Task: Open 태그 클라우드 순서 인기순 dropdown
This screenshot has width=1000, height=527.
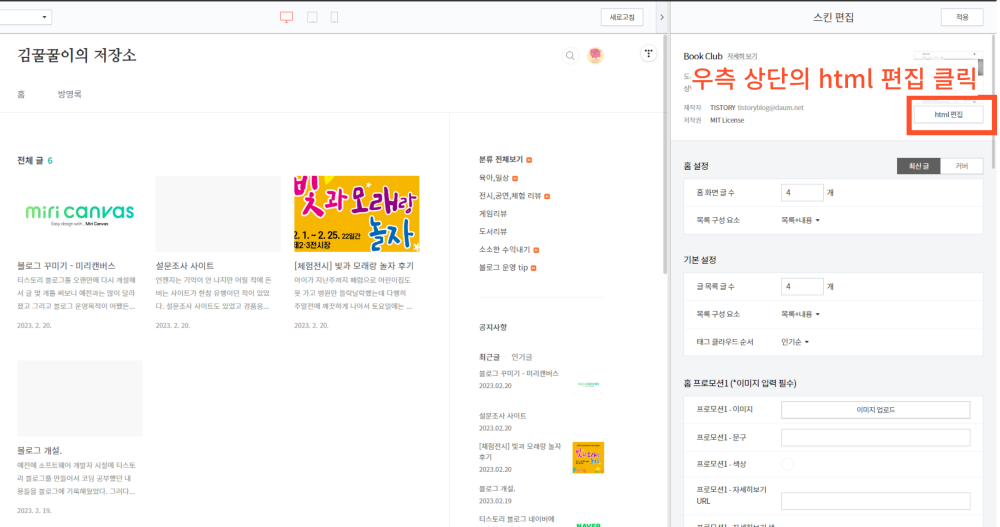Action: click(795, 342)
